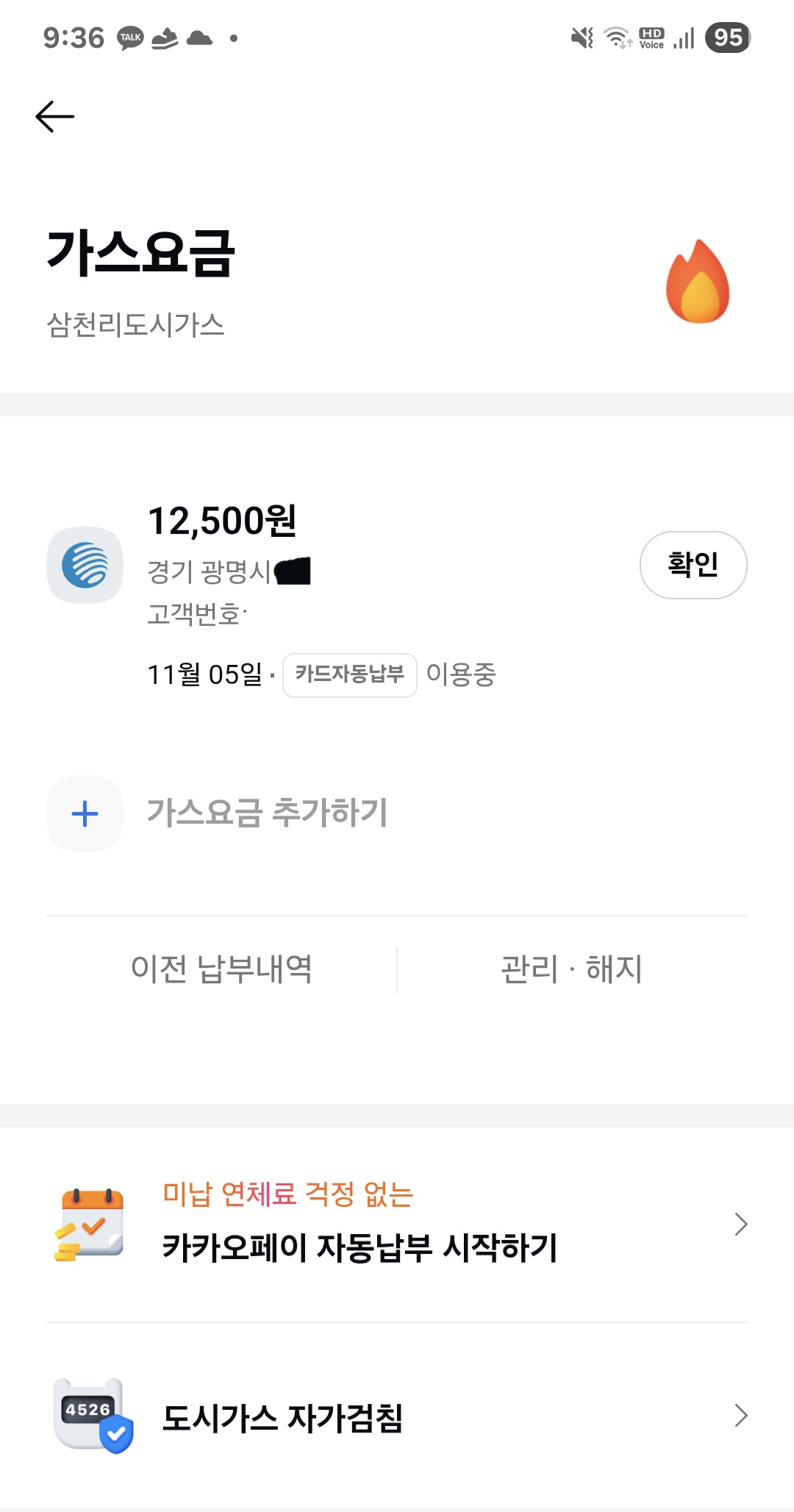794x1512 pixels.
Task: Select the 12,500원 bill amount
Action: click(222, 521)
